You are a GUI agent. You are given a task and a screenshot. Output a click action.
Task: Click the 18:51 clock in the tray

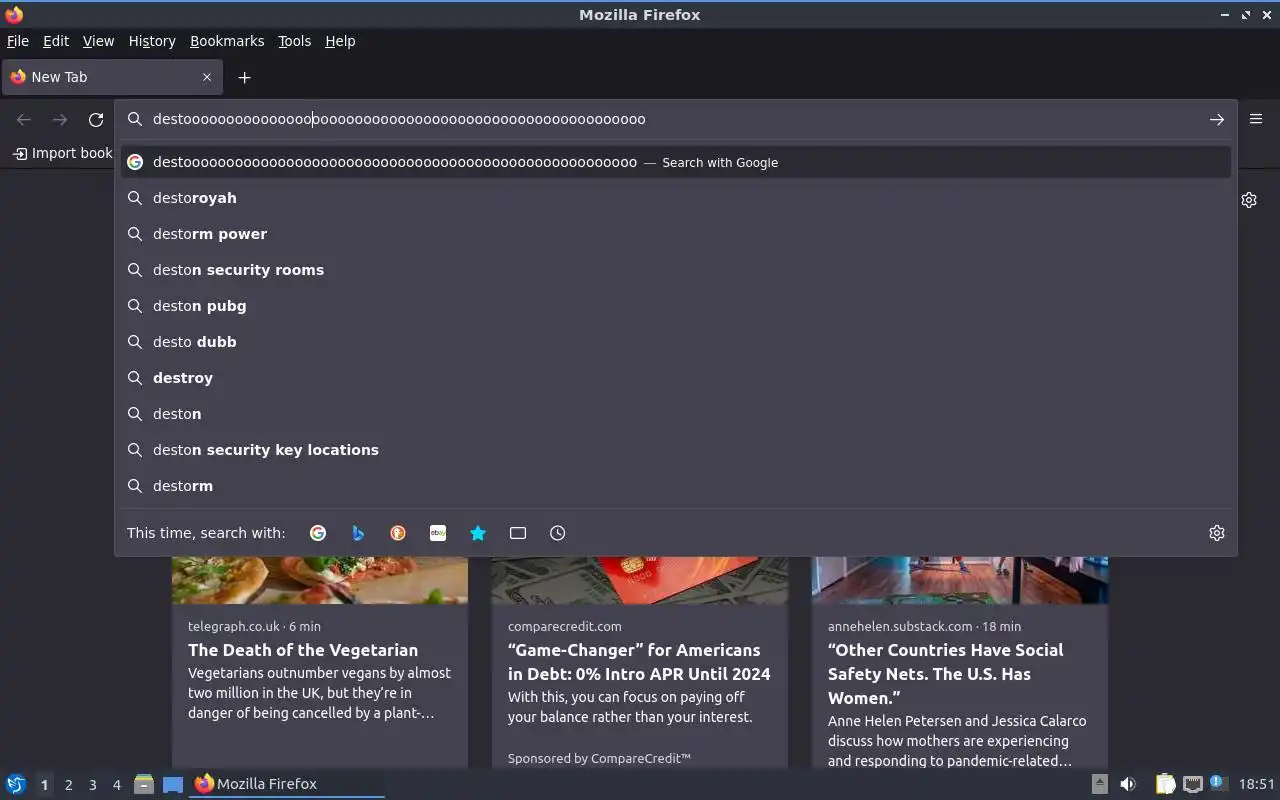(1256, 784)
